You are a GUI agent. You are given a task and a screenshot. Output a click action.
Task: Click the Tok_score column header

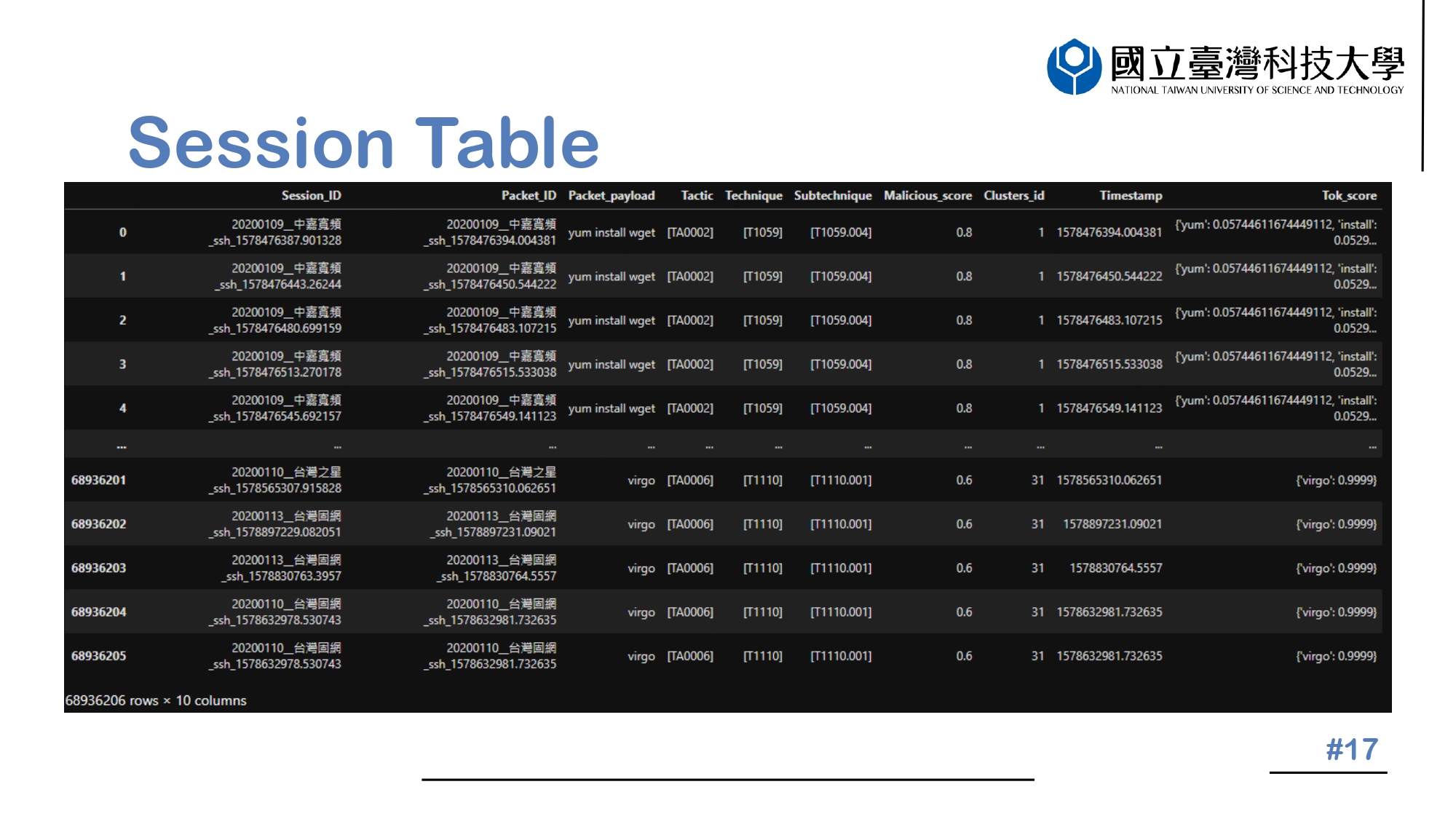pos(1348,195)
